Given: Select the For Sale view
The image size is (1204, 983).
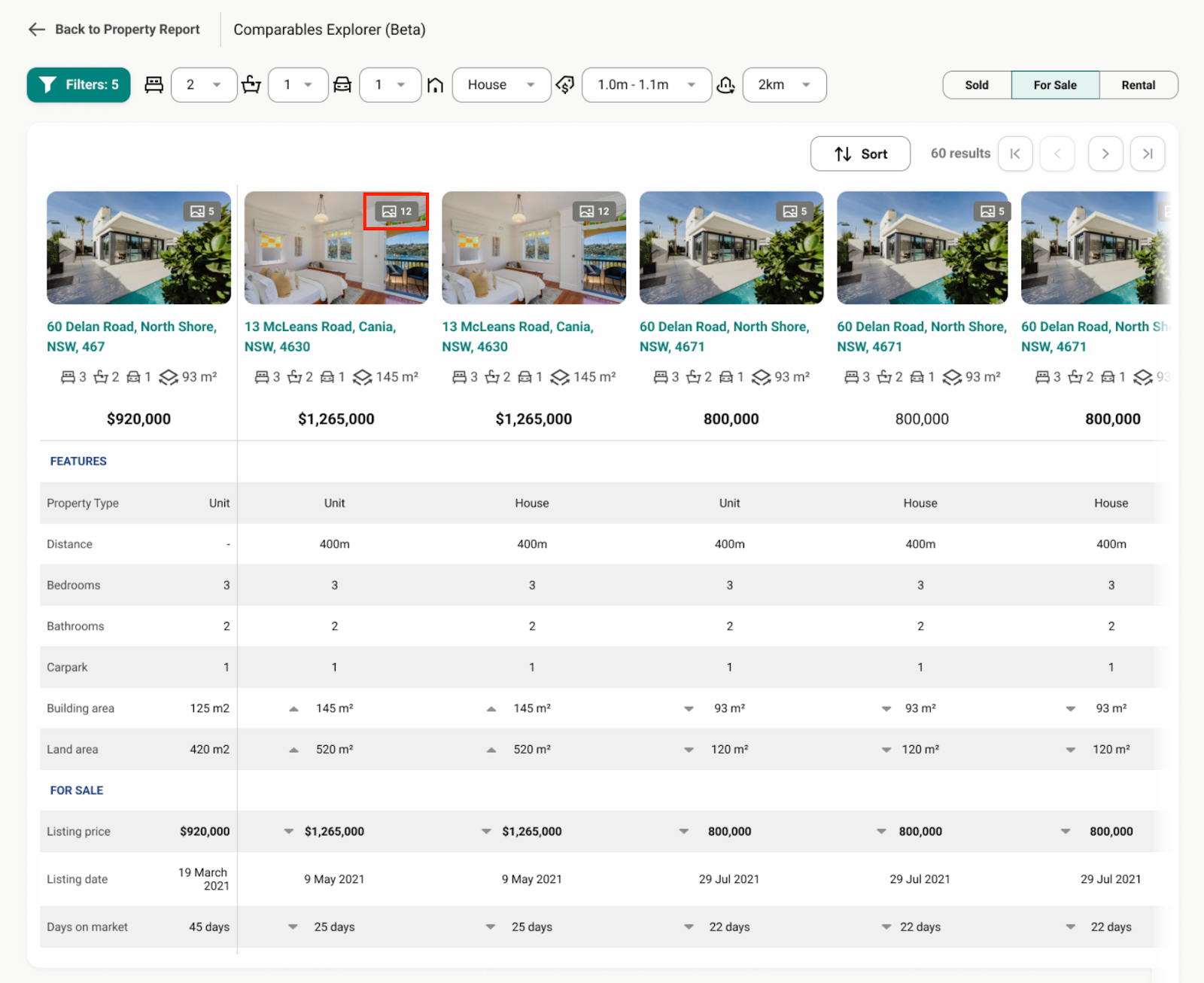Looking at the screenshot, I should 1054,85.
